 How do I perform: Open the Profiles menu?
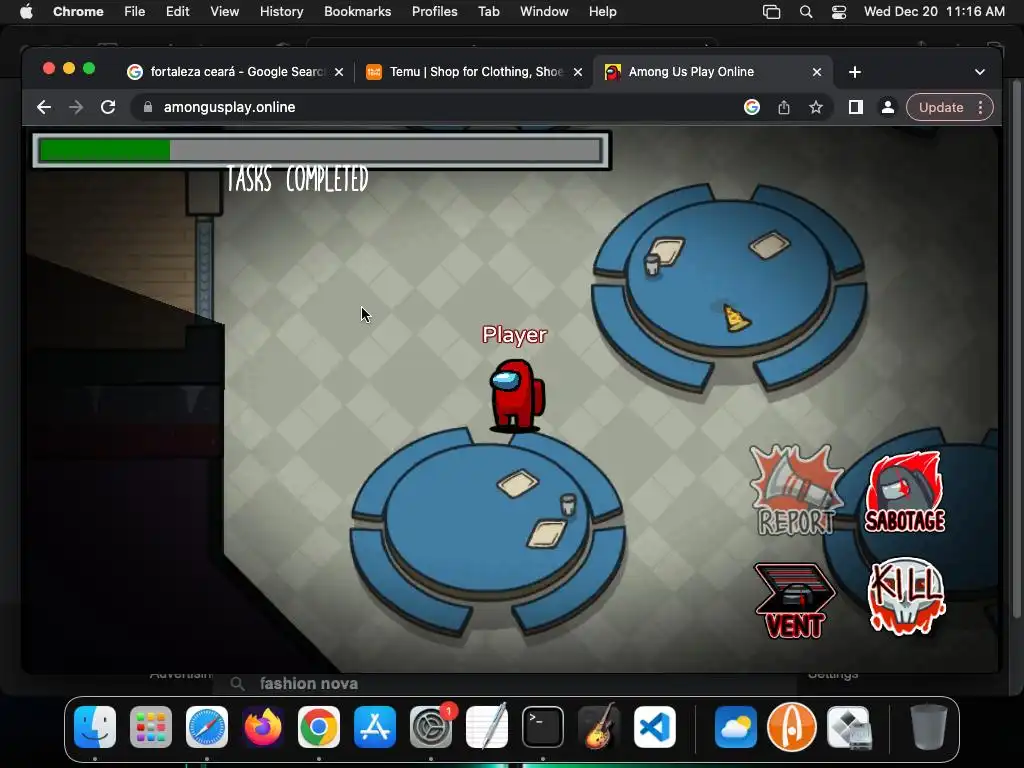[x=435, y=11]
